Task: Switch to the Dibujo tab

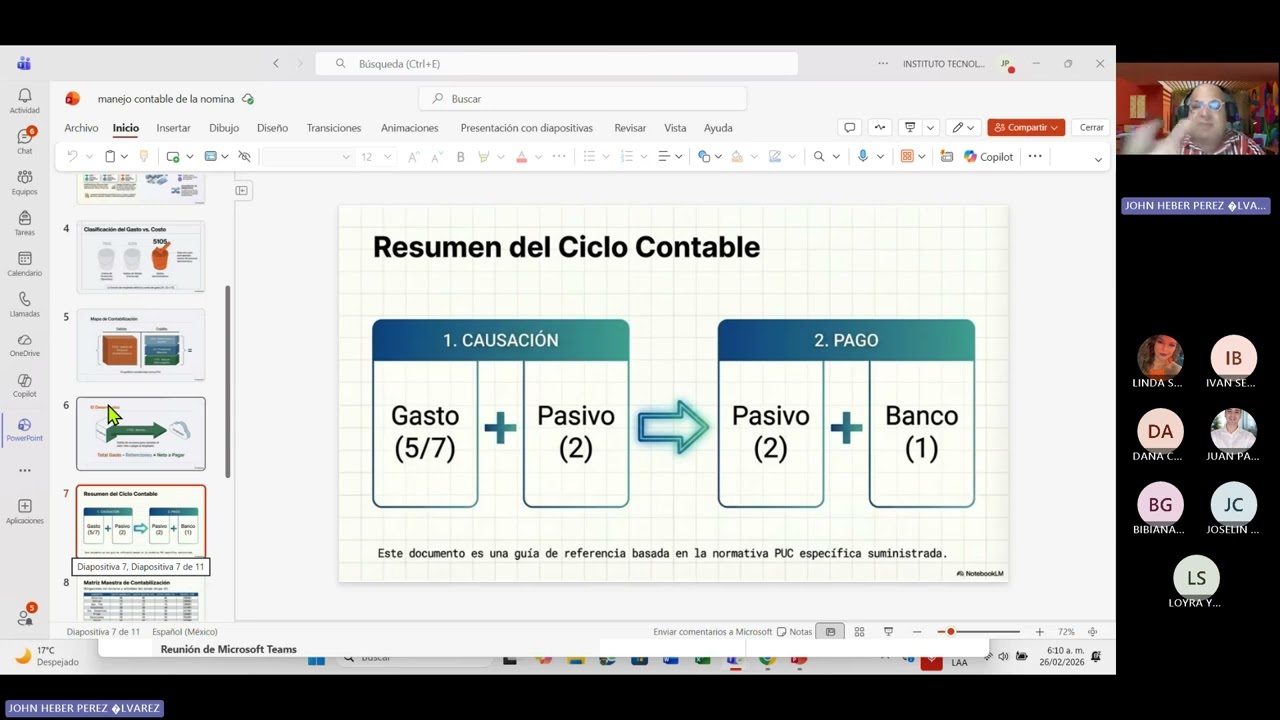Action: click(224, 128)
